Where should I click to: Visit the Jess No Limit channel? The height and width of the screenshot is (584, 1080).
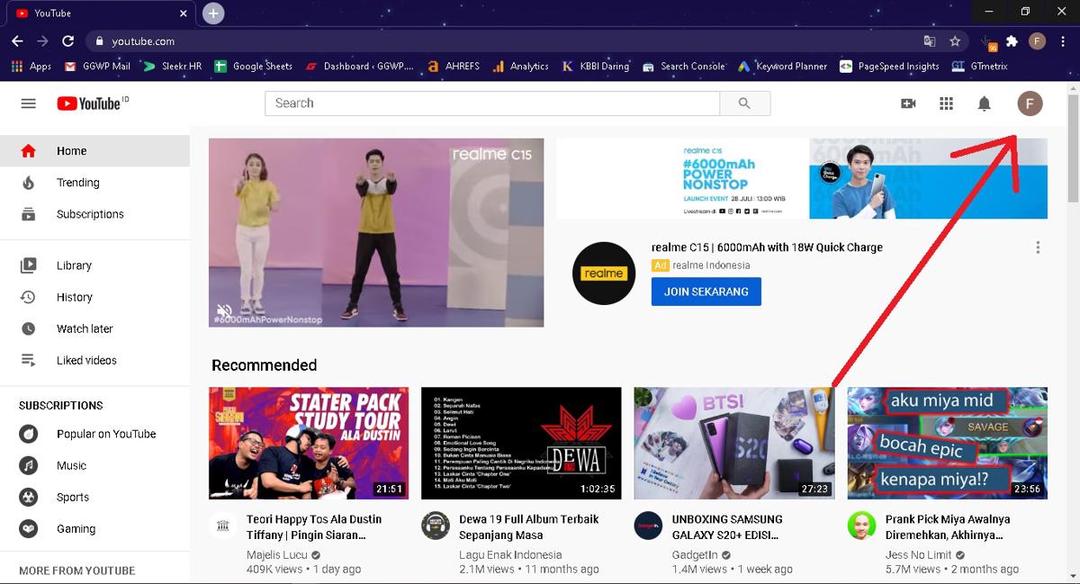click(918, 554)
